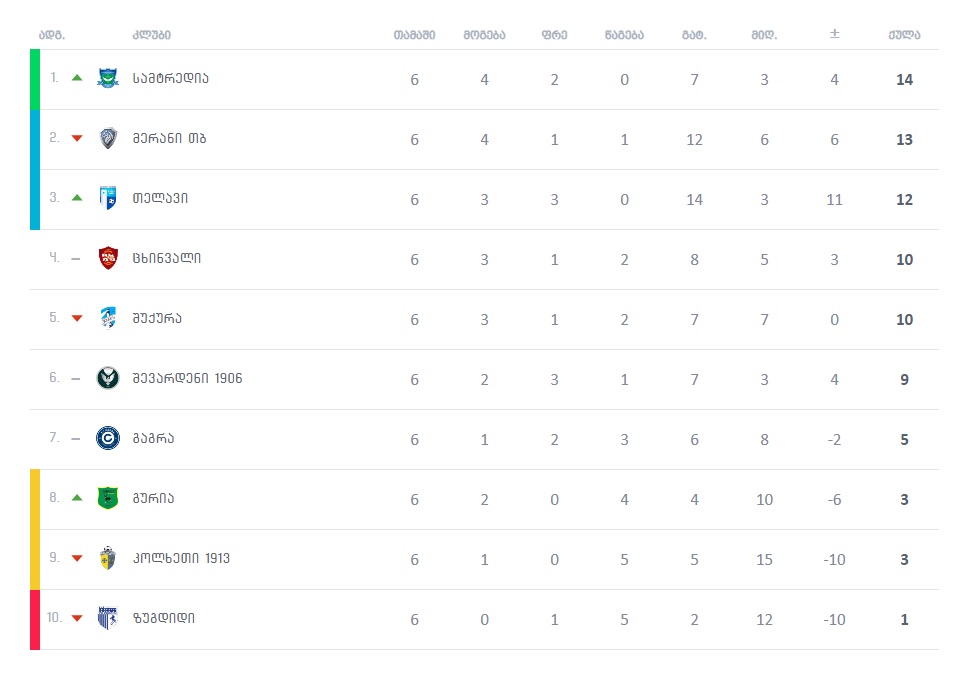Click the red down arrow beside ზუგდიდი
The image size is (975, 686).
point(77,618)
